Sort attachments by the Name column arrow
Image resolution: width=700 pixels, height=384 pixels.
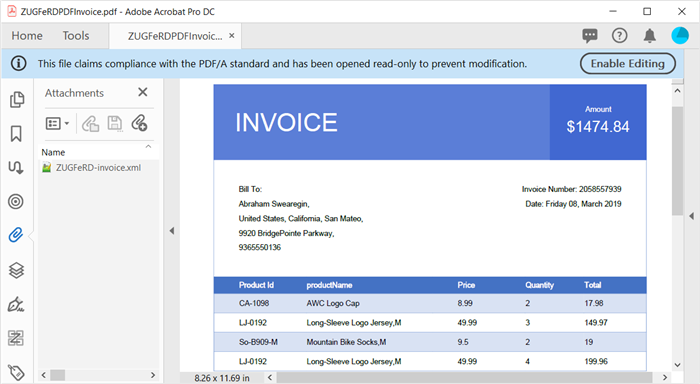coord(149,147)
